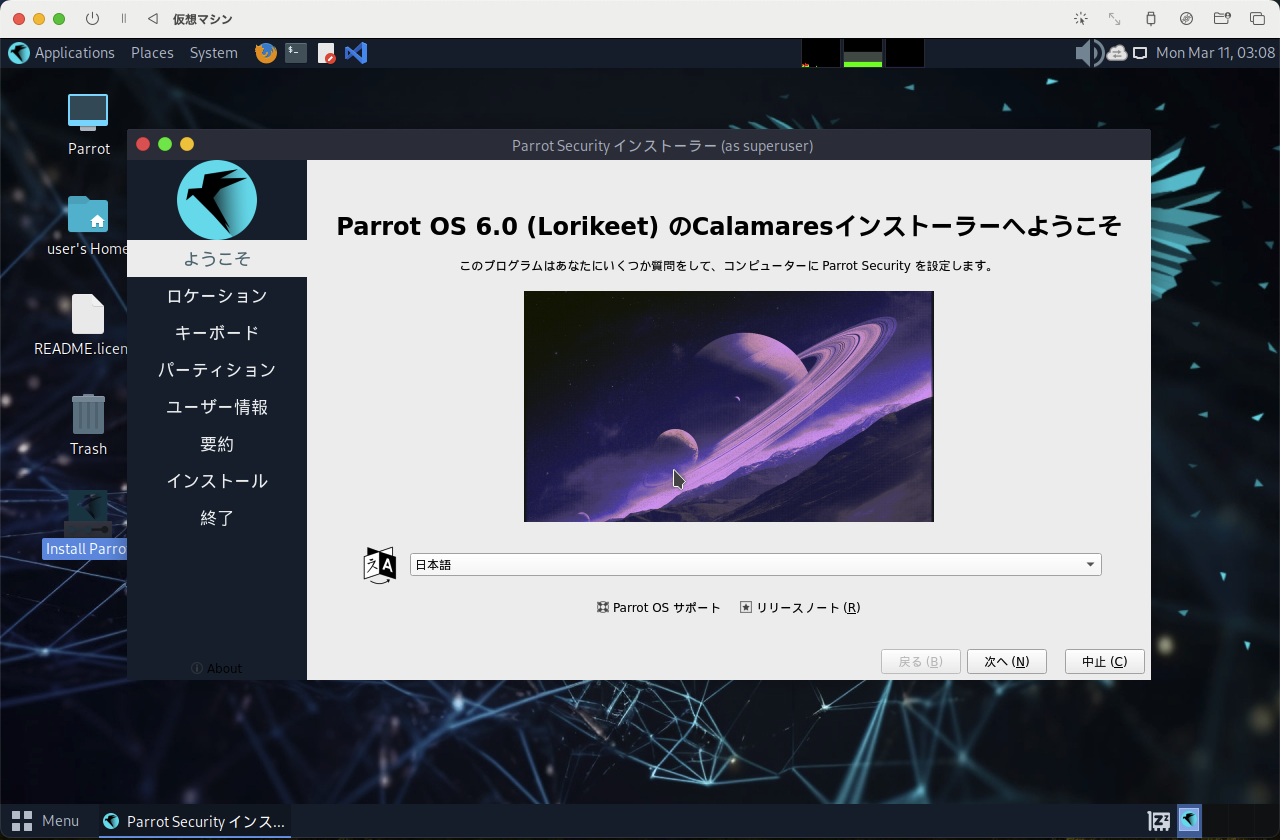Click the Parrot bird logo in installer sidebar
Image resolution: width=1280 pixels, height=840 pixels.
coord(217,200)
